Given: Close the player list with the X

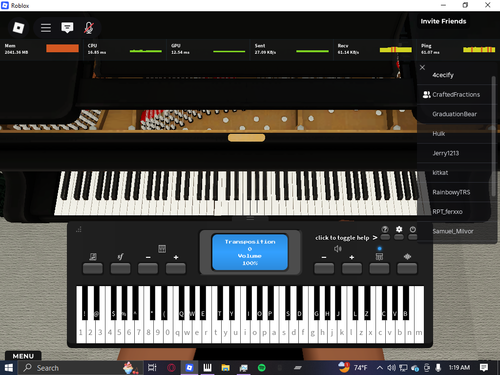Looking at the screenshot, I should pos(422,67).
